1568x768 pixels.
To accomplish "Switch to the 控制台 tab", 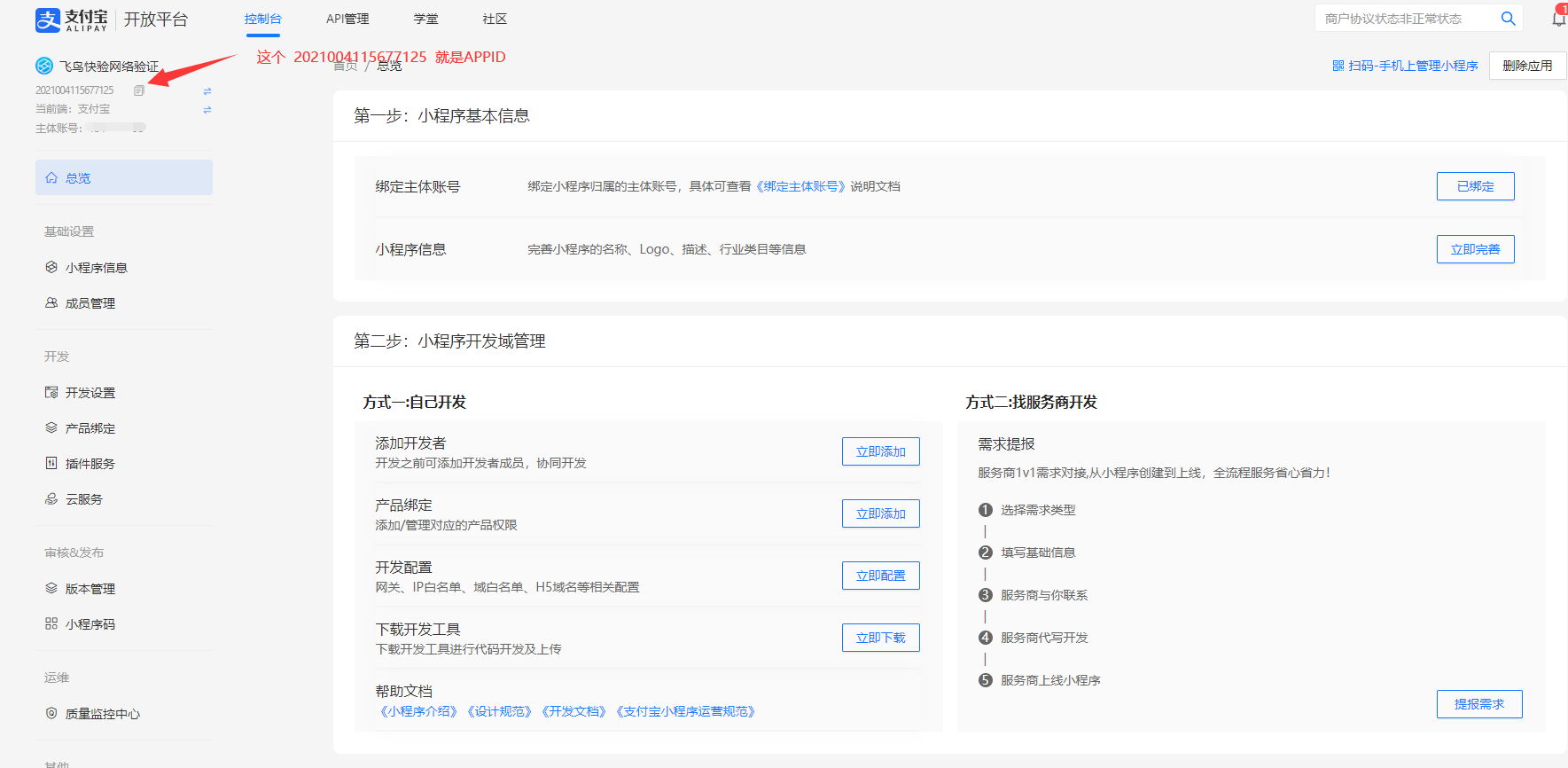I will (x=263, y=19).
